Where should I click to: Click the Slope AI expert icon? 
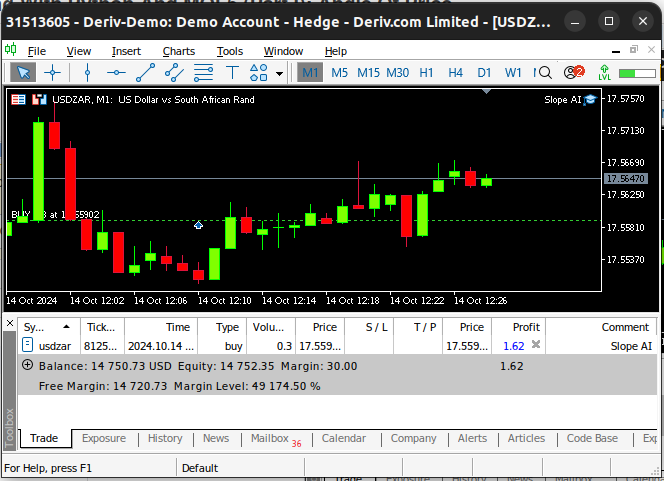pyautogui.click(x=589, y=100)
